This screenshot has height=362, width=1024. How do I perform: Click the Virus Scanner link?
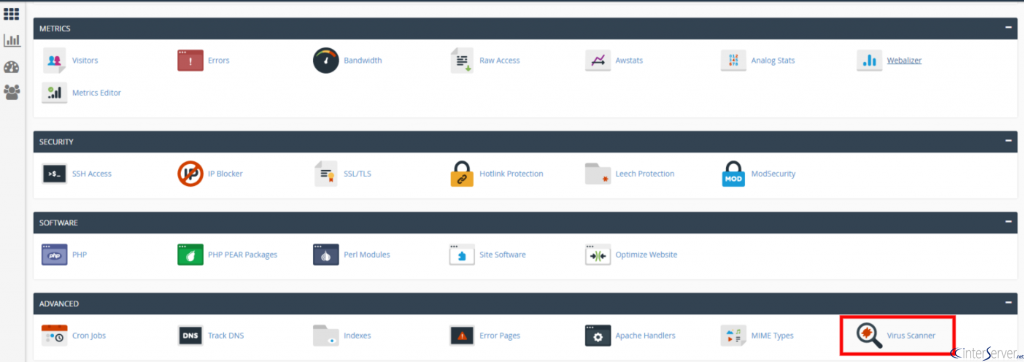click(911, 335)
